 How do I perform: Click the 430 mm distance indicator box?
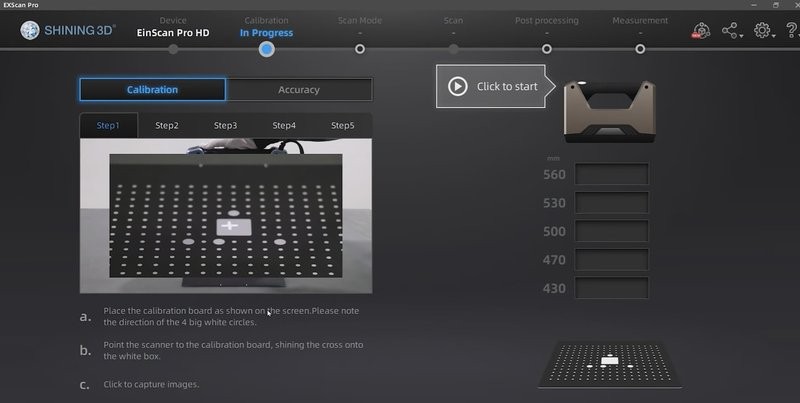[x=611, y=288]
